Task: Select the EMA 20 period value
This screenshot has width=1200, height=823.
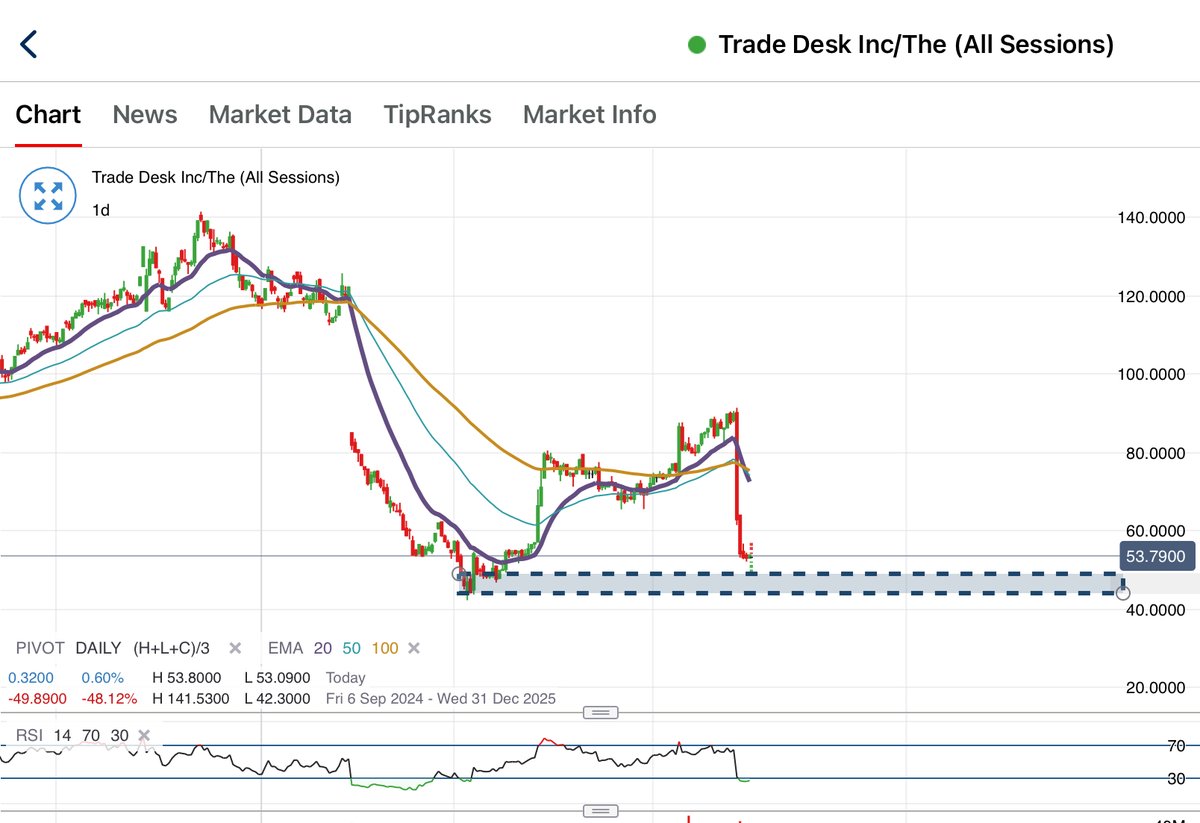Action: [323, 648]
